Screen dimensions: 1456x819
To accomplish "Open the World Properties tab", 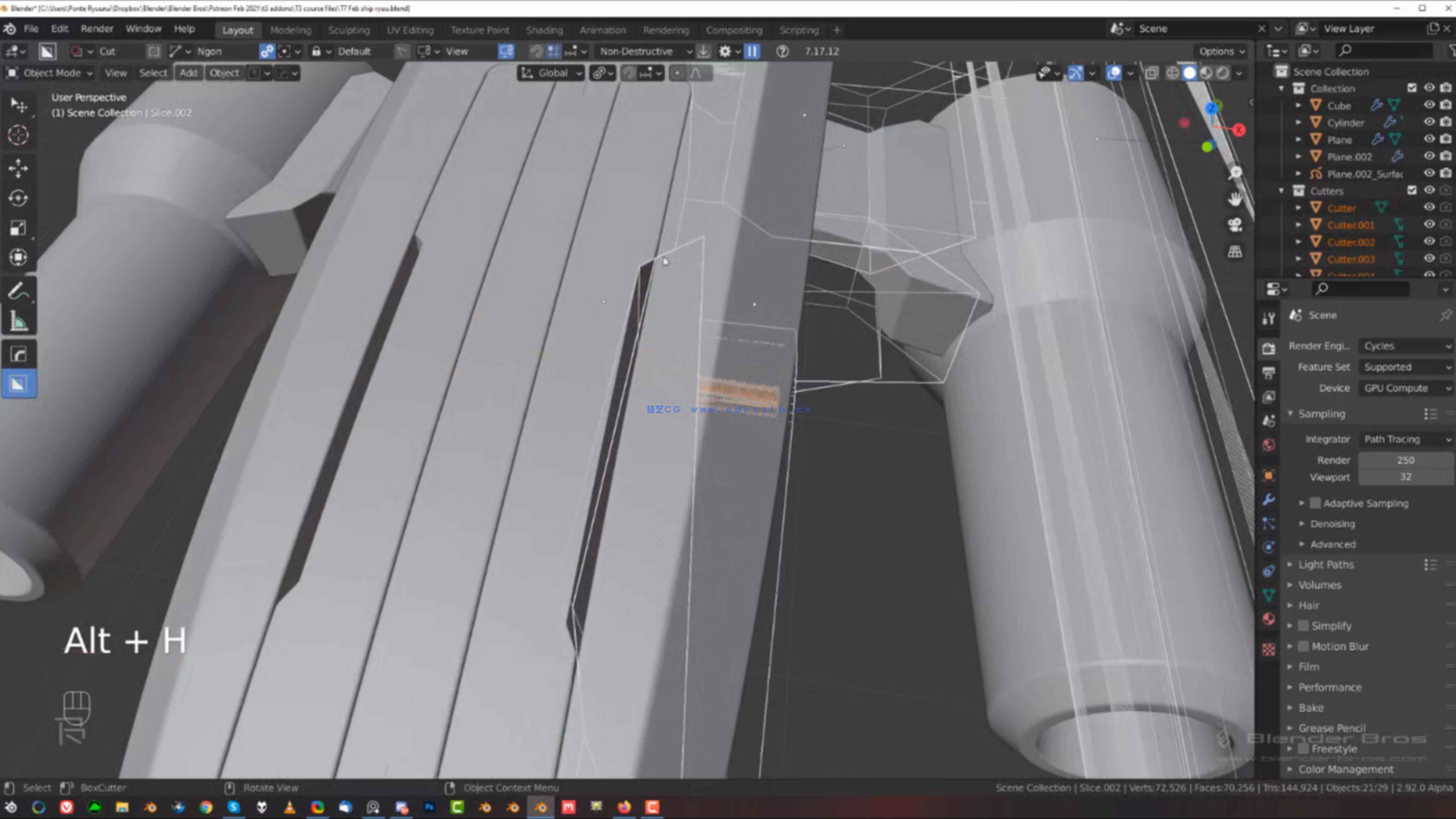I will click(x=1269, y=445).
